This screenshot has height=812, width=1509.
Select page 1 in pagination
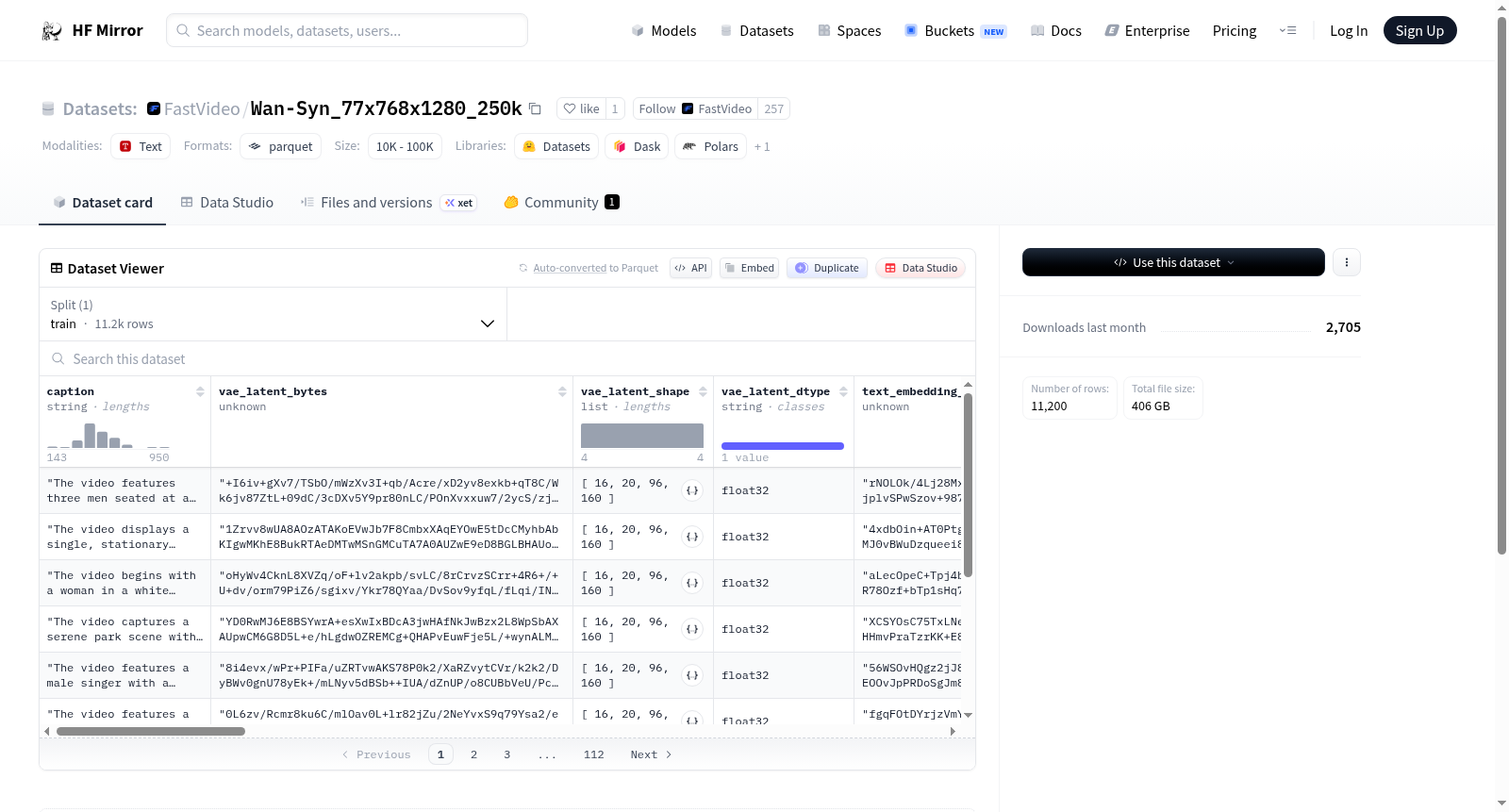click(440, 754)
